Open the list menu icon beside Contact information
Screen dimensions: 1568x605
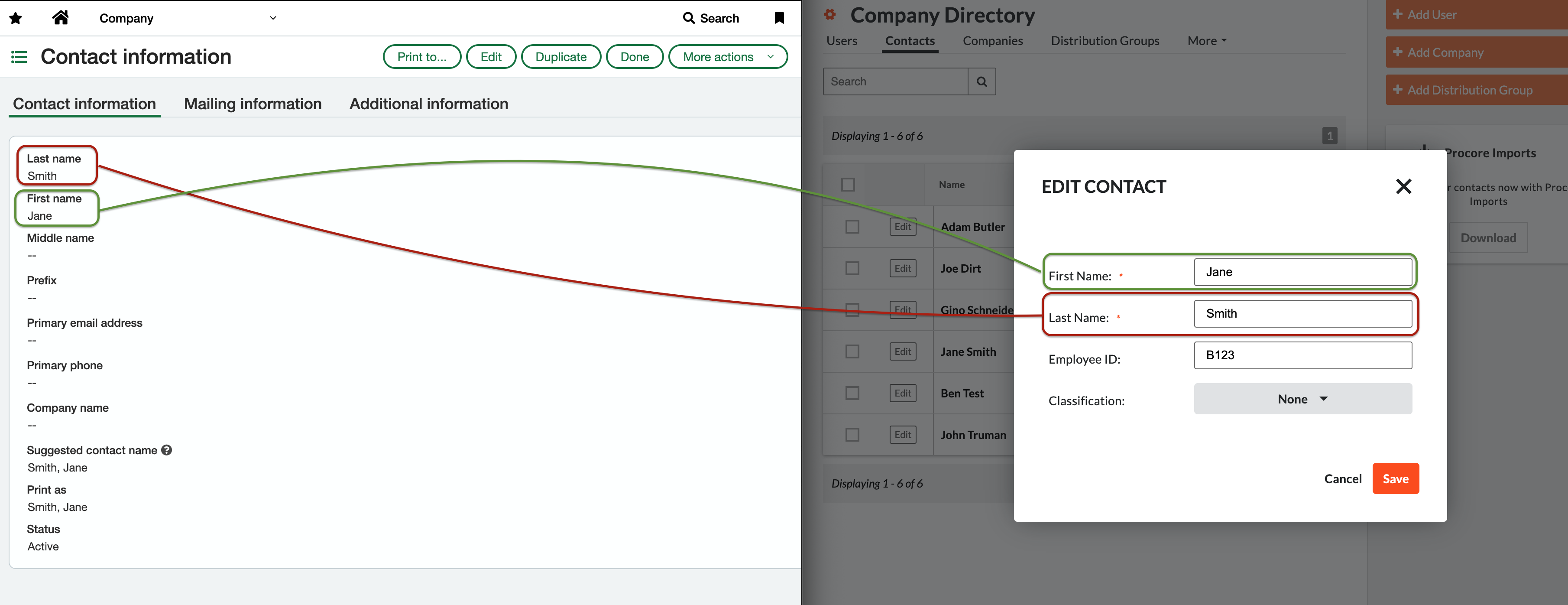tap(19, 57)
